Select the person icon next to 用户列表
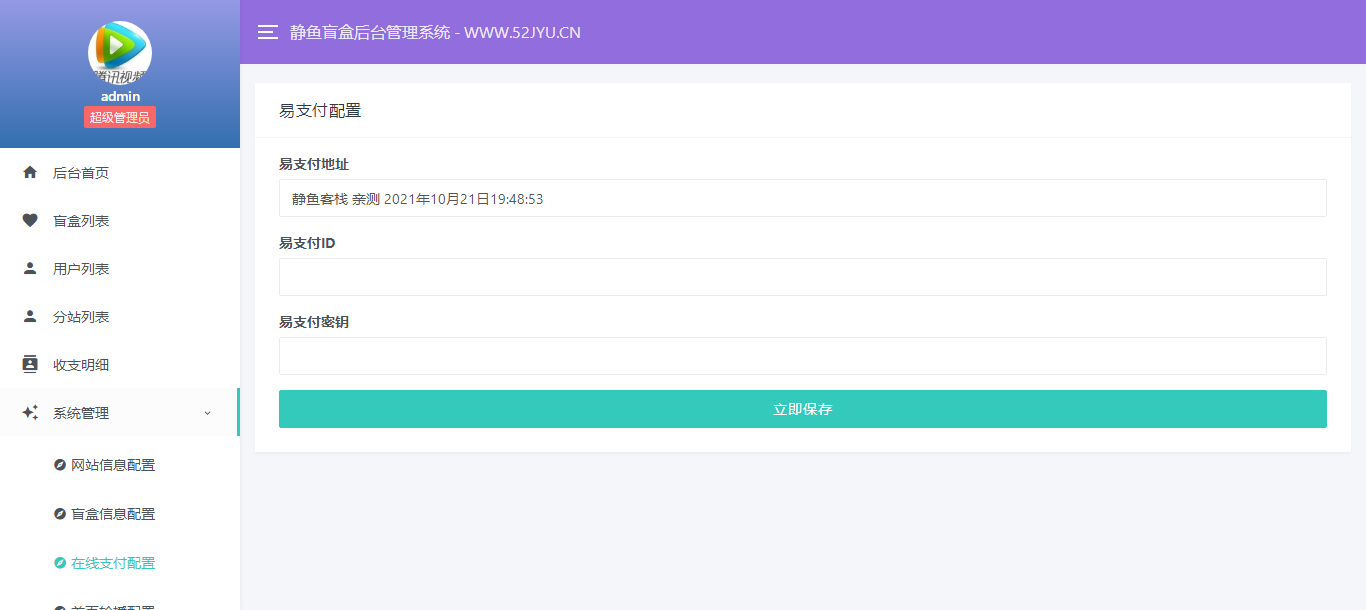The image size is (1366, 610). coord(30,269)
